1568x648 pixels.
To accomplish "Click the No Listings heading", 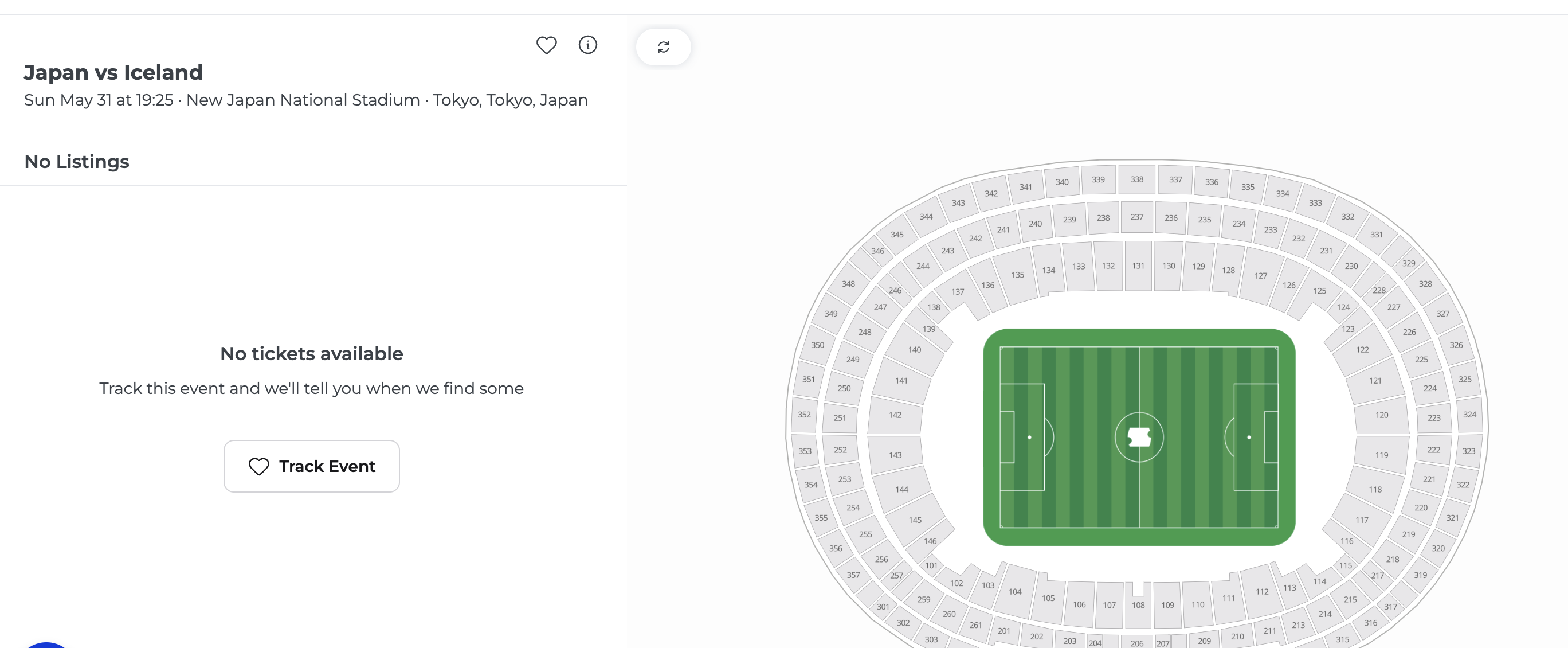I will pyautogui.click(x=77, y=161).
